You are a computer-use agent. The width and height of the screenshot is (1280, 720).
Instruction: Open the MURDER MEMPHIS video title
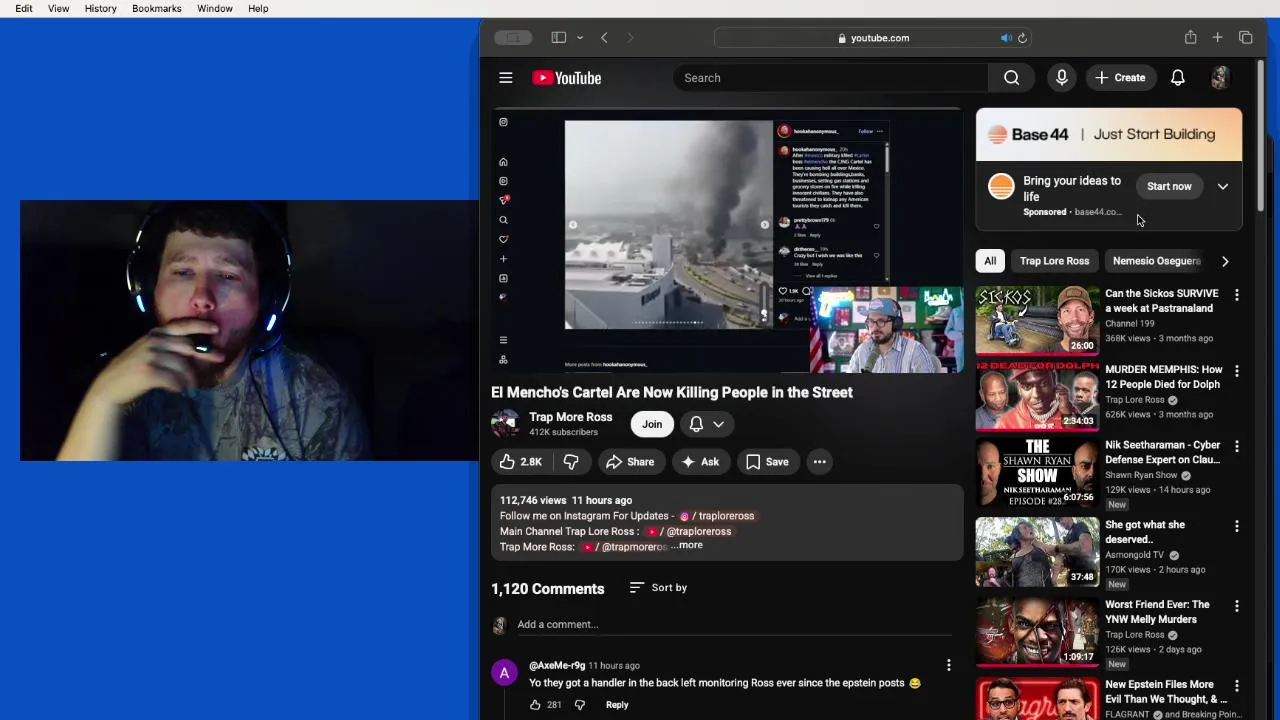pos(1164,377)
